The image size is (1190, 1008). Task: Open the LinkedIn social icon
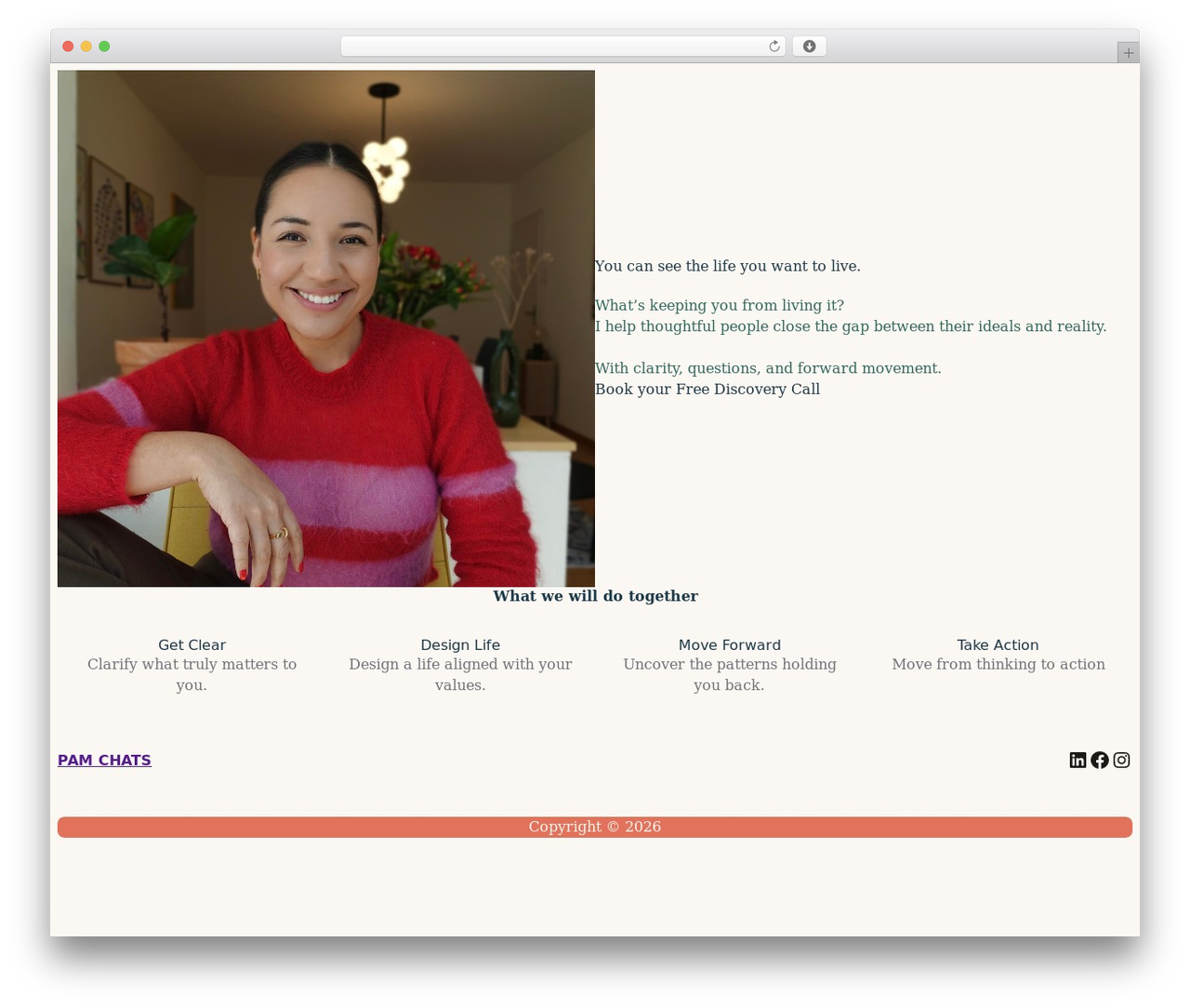coord(1078,760)
